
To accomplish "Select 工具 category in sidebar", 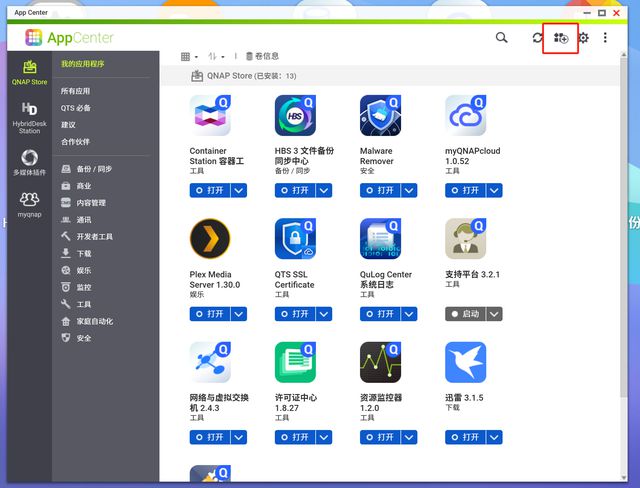I will tap(76, 304).
